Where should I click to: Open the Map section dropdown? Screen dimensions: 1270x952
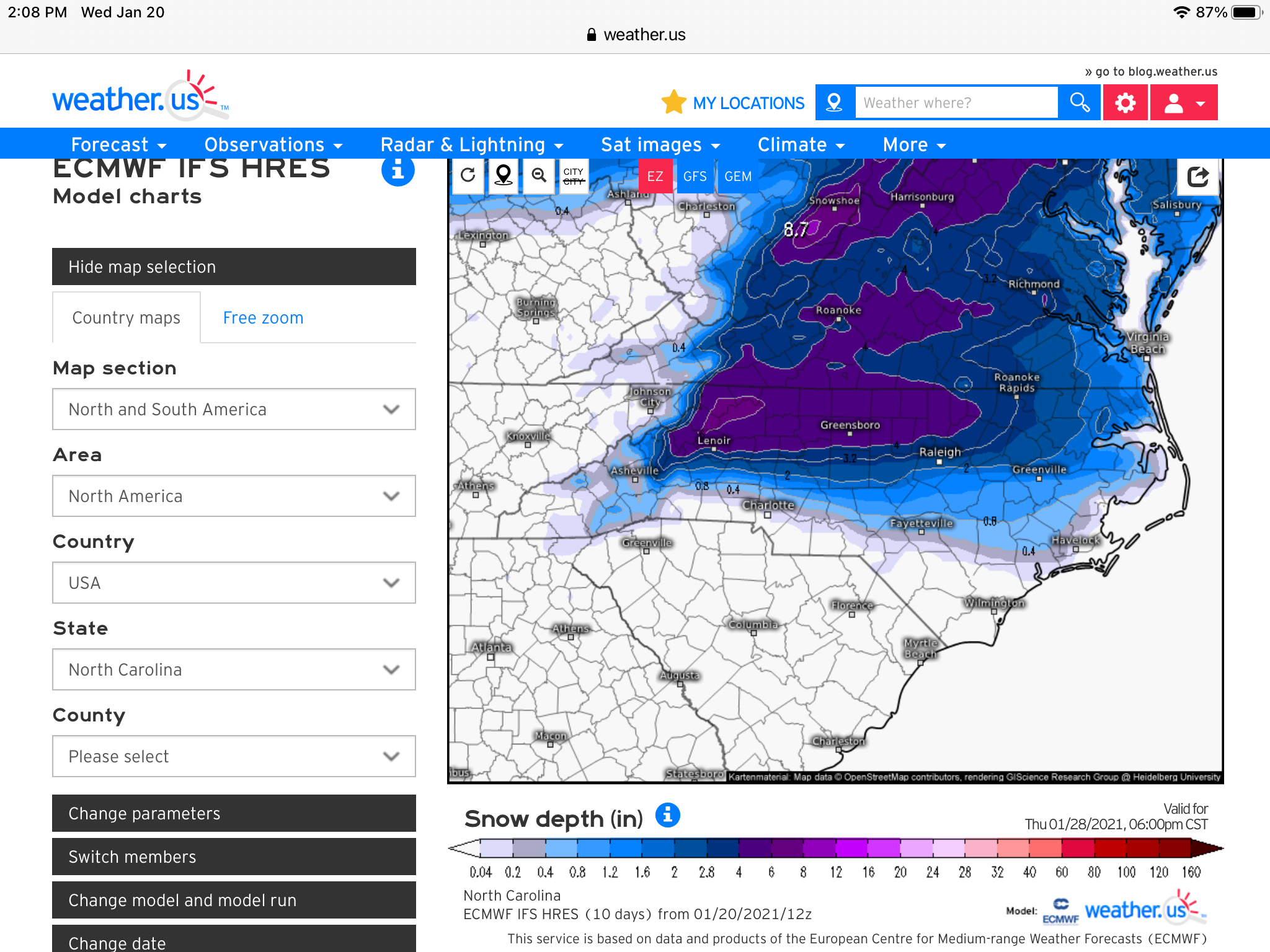point(234,409)
